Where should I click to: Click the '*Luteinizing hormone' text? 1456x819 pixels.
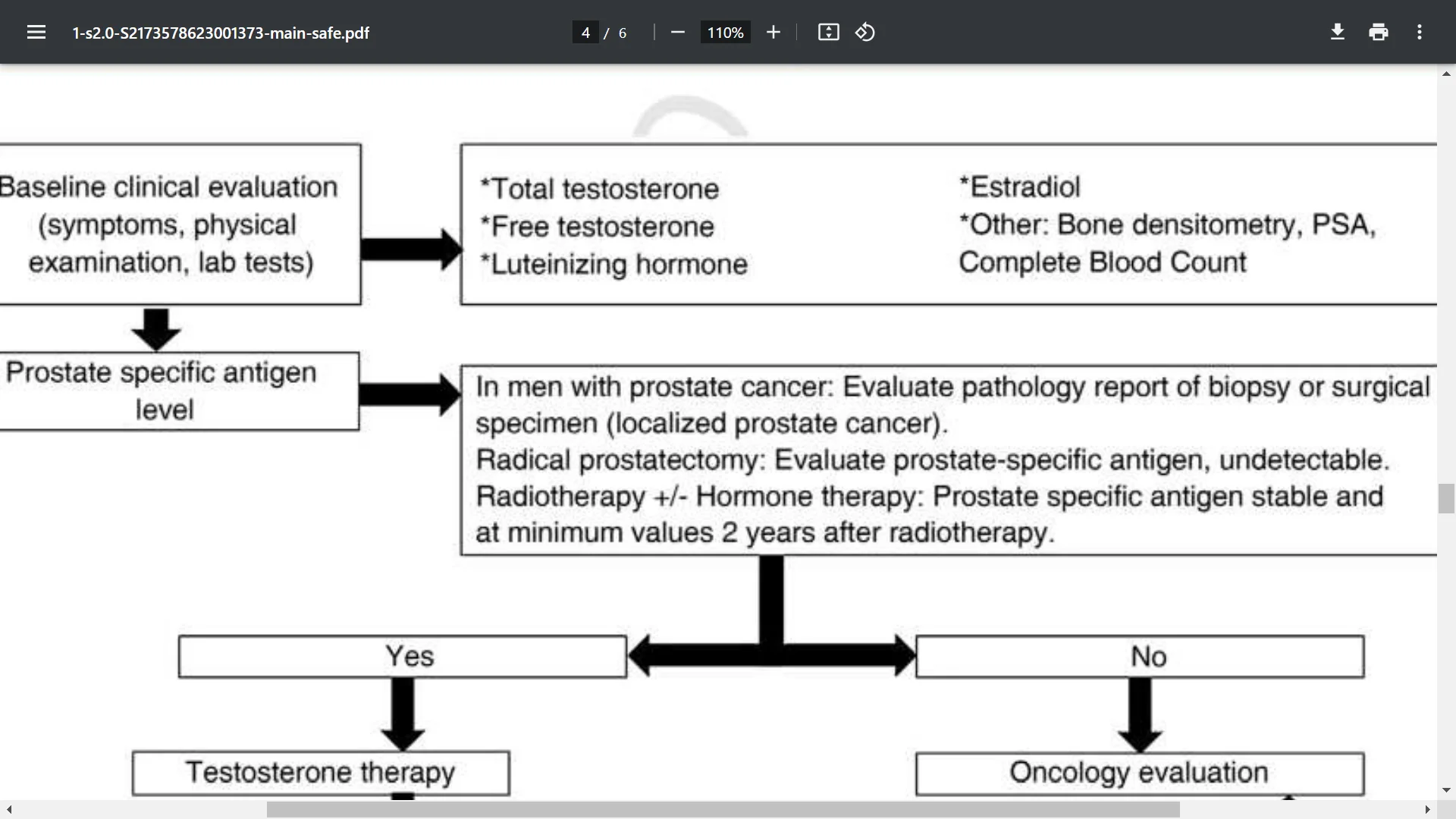coord(613,265)
